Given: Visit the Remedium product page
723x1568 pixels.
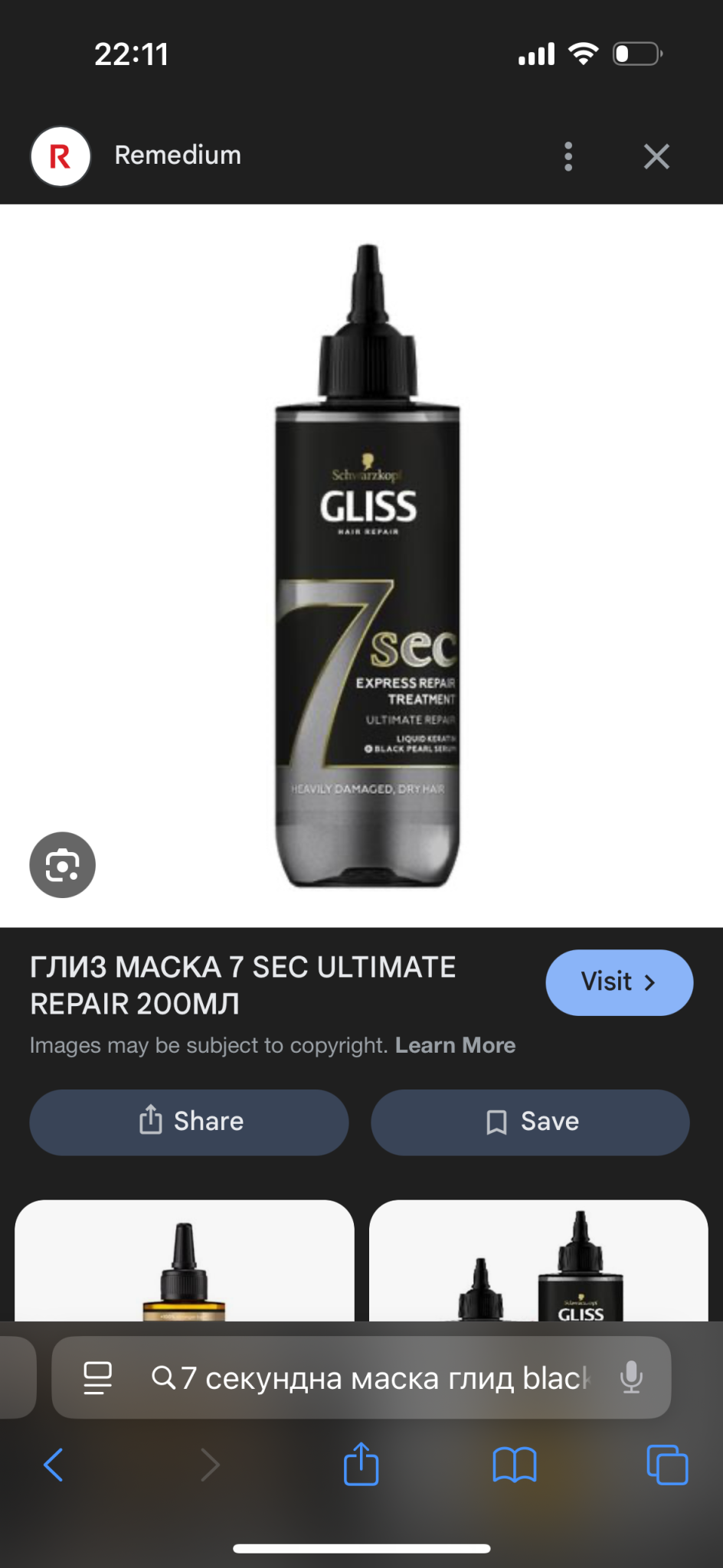Looking at the screenshot, I should [x=619, y=982].
